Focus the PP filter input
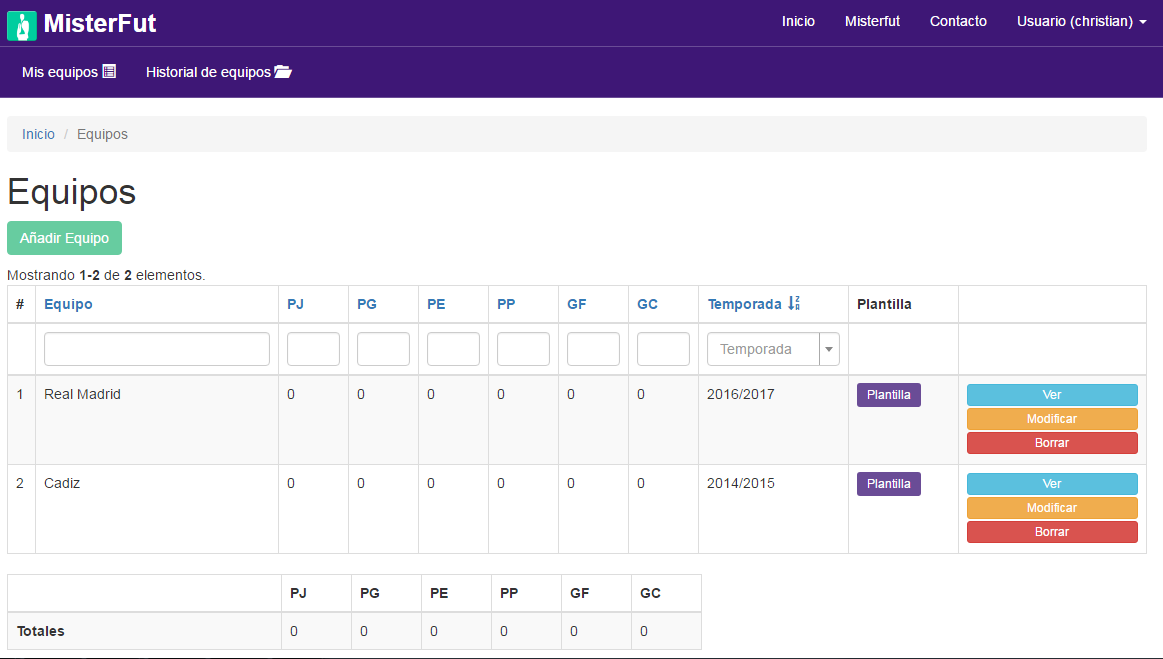This screenshot has height=659, width=1163. pos(523,349)
